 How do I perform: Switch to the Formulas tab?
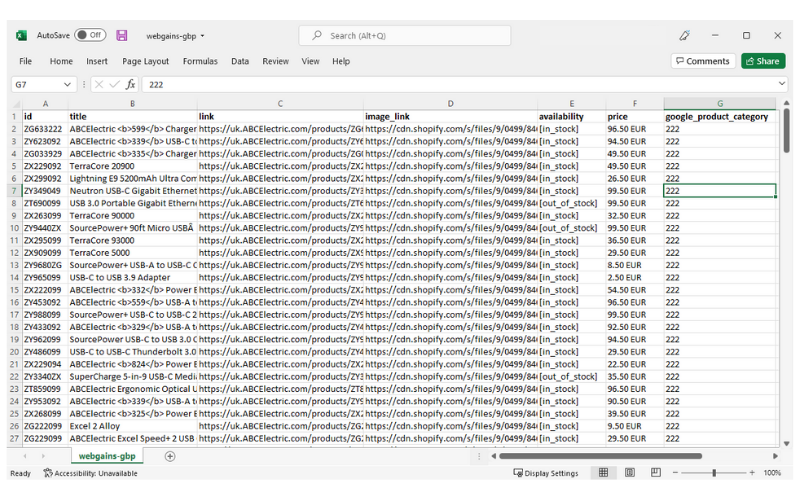(x=200, y=61)
